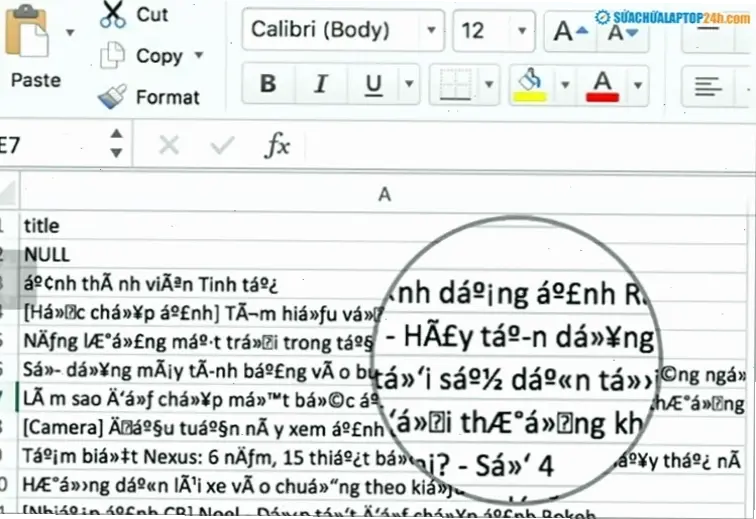The image size is (756, 519).
Task: Click the confirm checkmark formula button
Action: click(x=222, y=145)
